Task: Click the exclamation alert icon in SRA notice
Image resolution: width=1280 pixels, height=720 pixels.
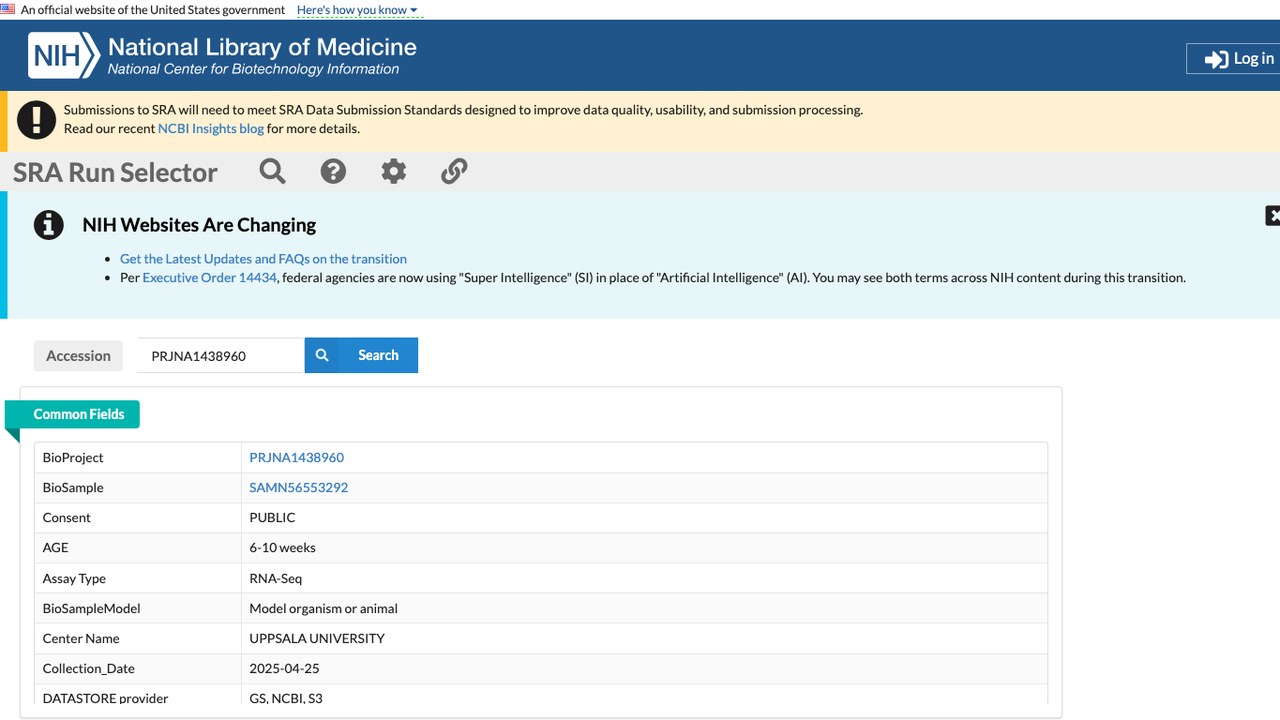Action: pos(37,119)
